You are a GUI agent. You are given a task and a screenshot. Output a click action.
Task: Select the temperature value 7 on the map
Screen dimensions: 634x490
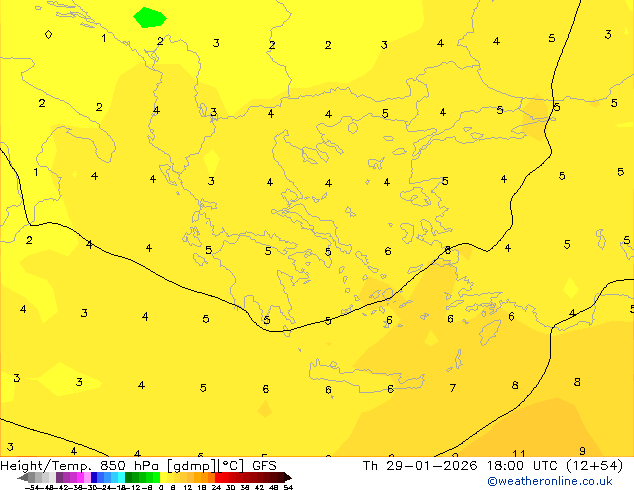[x=453, y=388]
